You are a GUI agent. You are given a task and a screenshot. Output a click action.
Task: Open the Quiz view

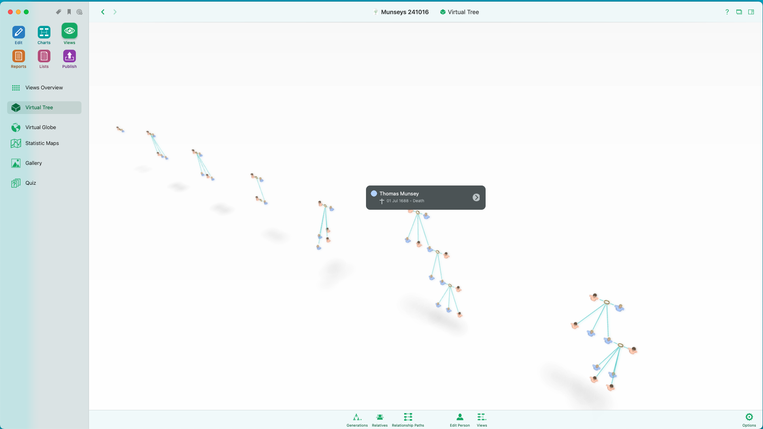(44, 183)
